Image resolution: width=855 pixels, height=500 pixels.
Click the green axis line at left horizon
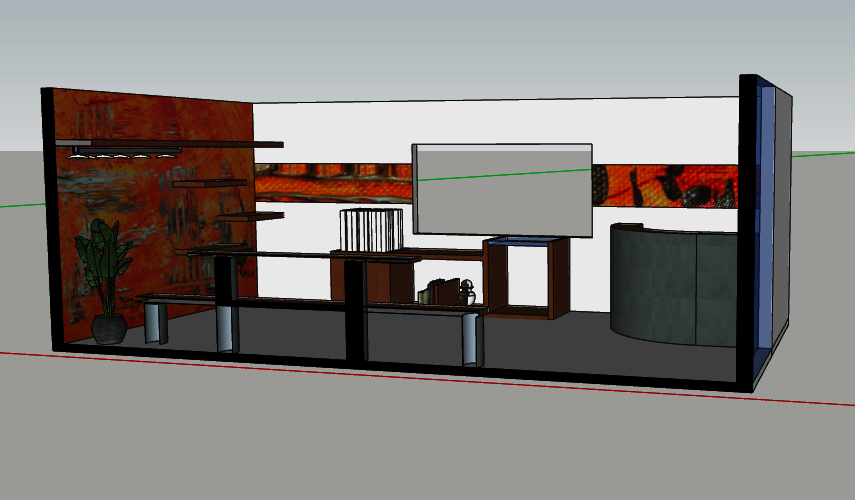(20, 205)
